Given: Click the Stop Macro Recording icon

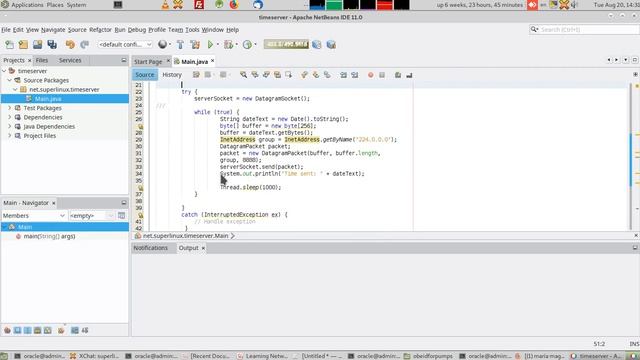Looking at the screenshot, I should click(382, 75).
